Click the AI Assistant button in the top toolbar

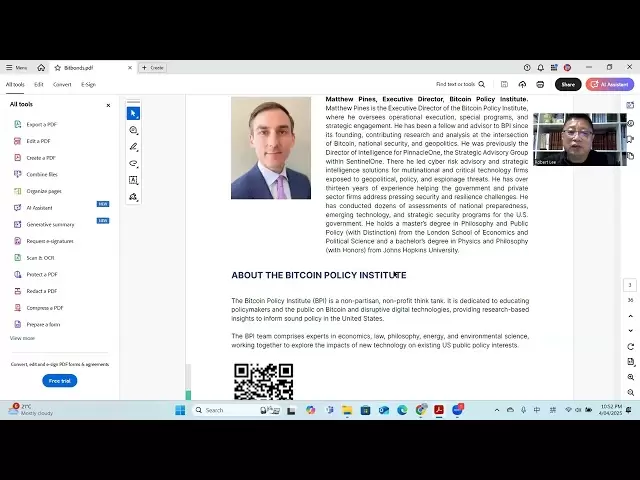(610, 84)
